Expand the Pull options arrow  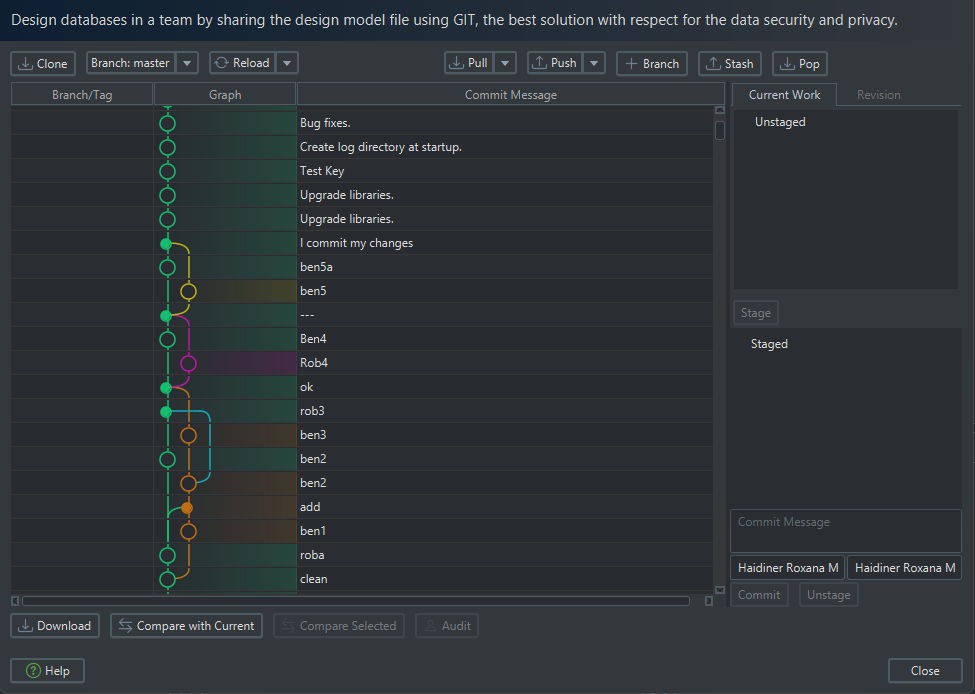[x=505, y=63]
